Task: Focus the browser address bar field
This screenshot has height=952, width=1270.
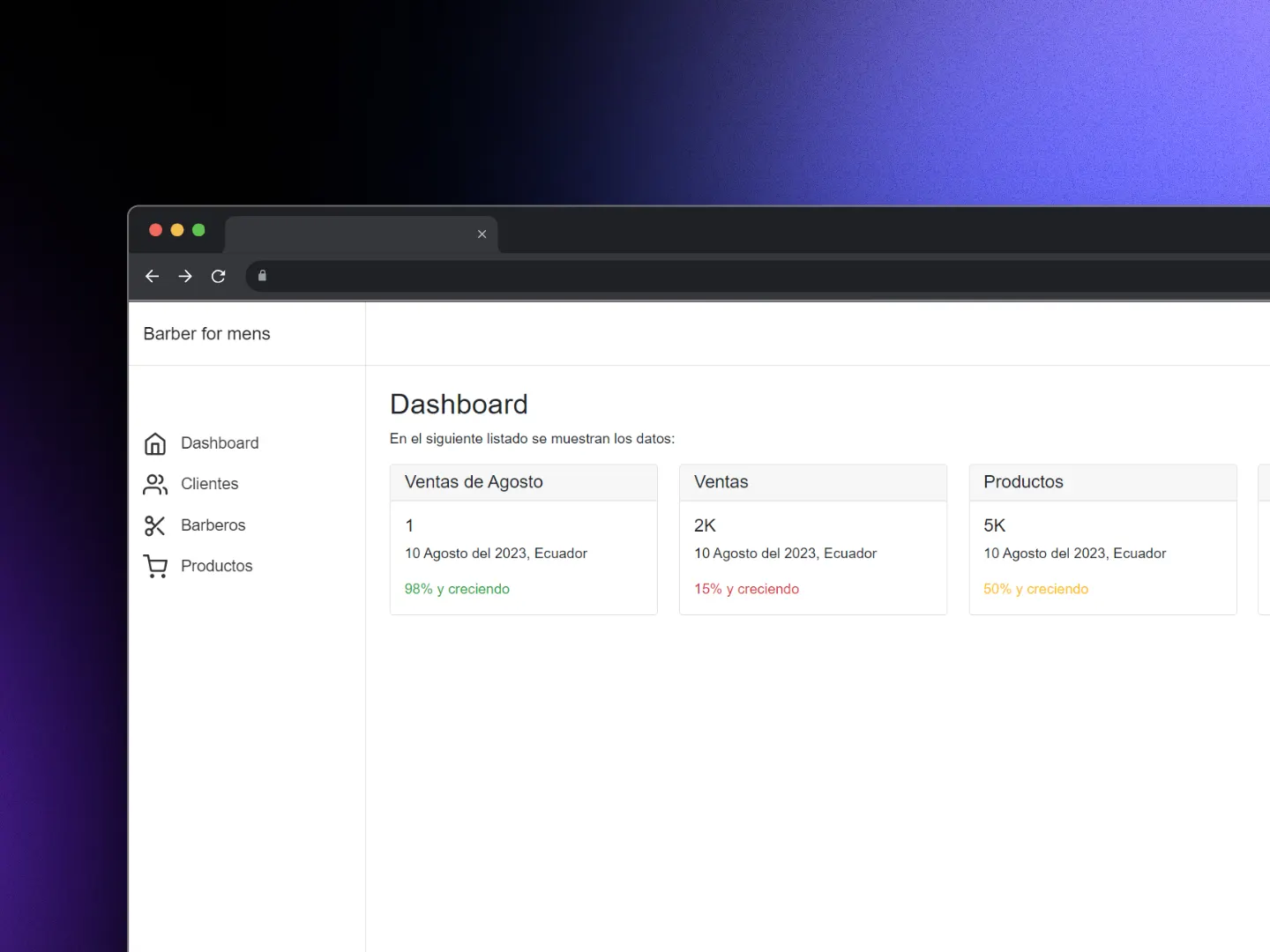Action: pos(706,276)
